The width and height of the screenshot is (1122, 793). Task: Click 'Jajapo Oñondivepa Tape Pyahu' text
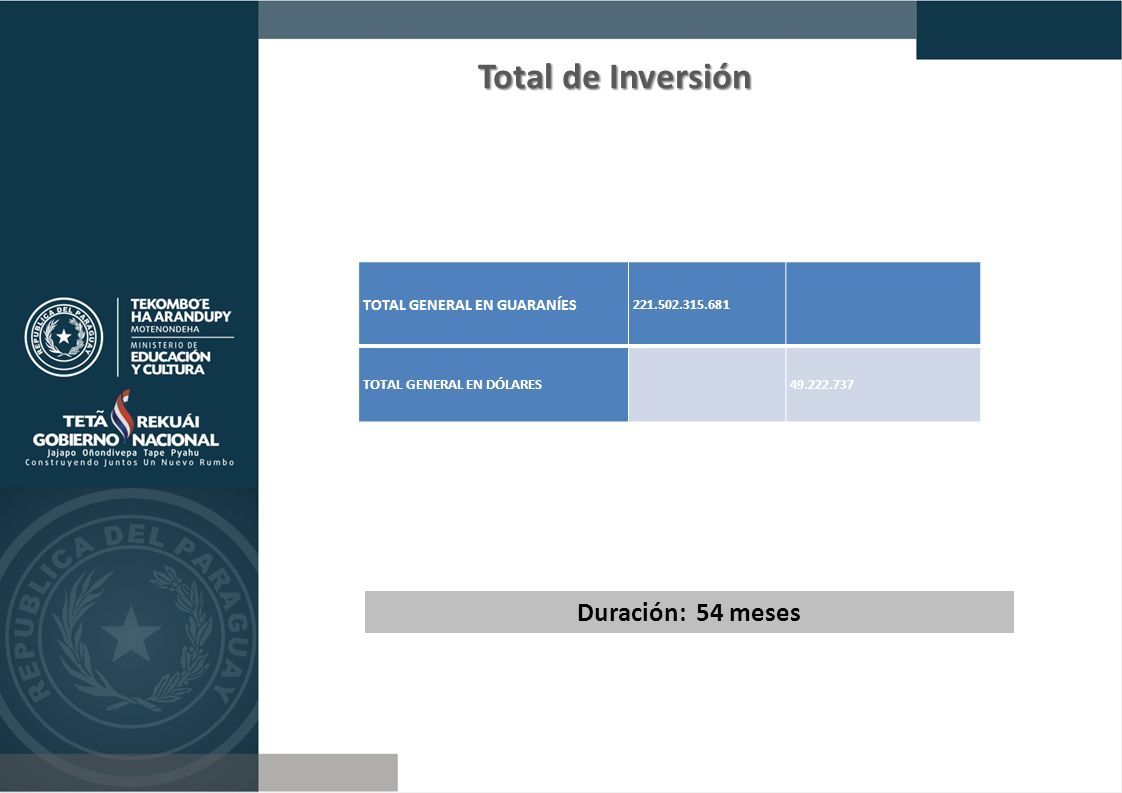123,452
